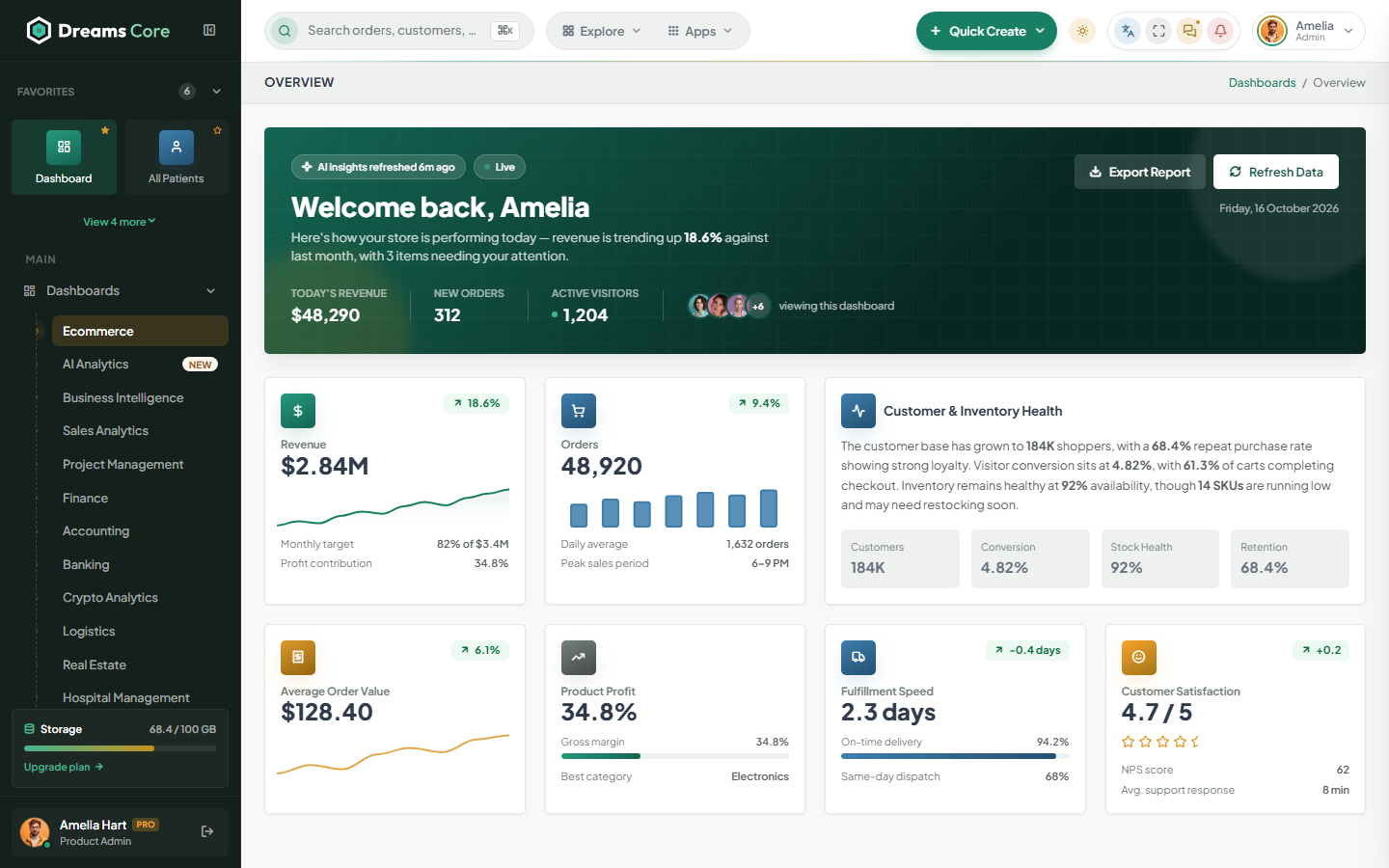1389x868 pixels.
Task: Click the Export Report button
Action: tap(1140, 172)
